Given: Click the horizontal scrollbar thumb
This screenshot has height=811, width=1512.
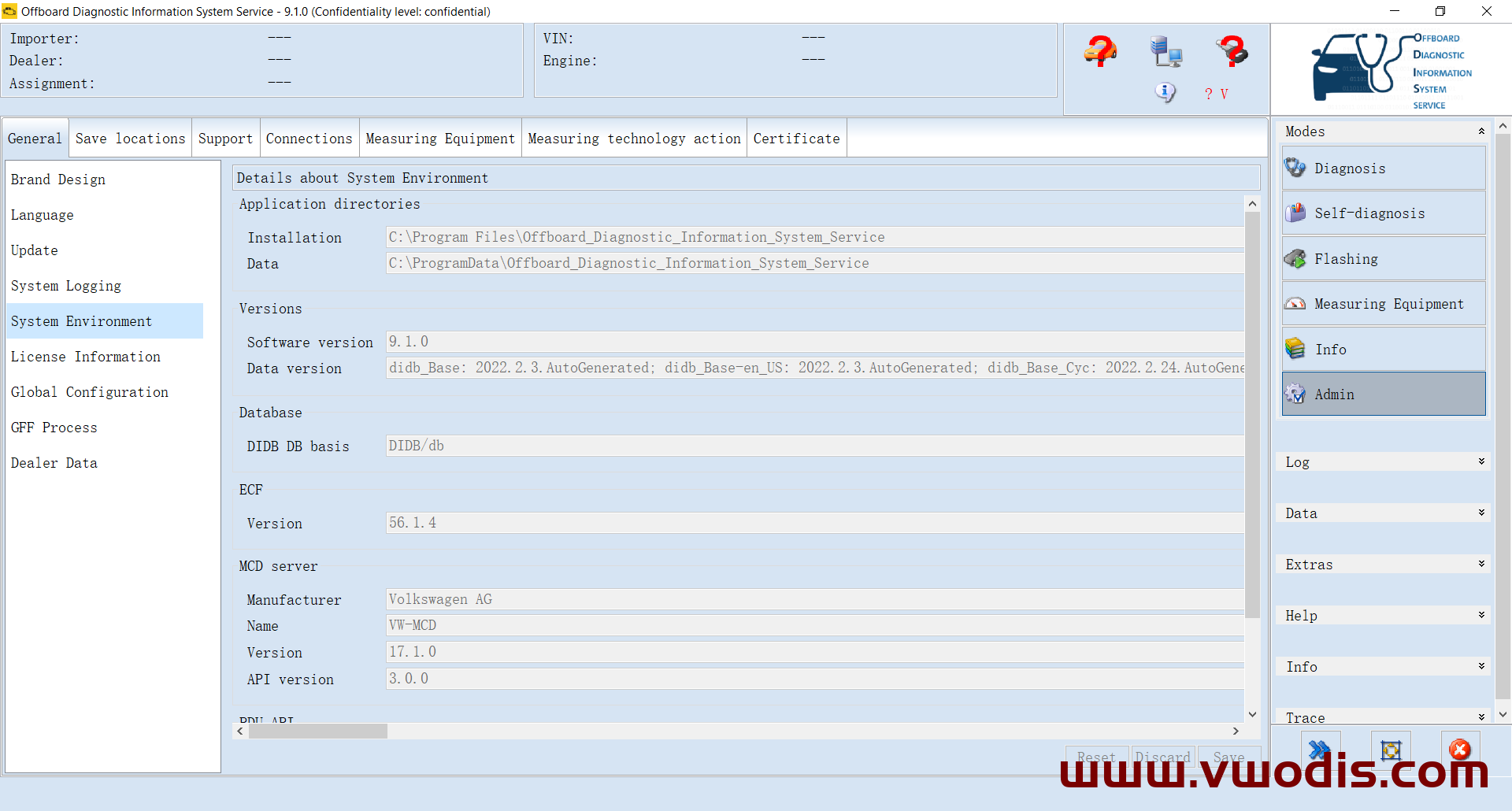Looking at the screenshot, I should (x=318, y=731).
